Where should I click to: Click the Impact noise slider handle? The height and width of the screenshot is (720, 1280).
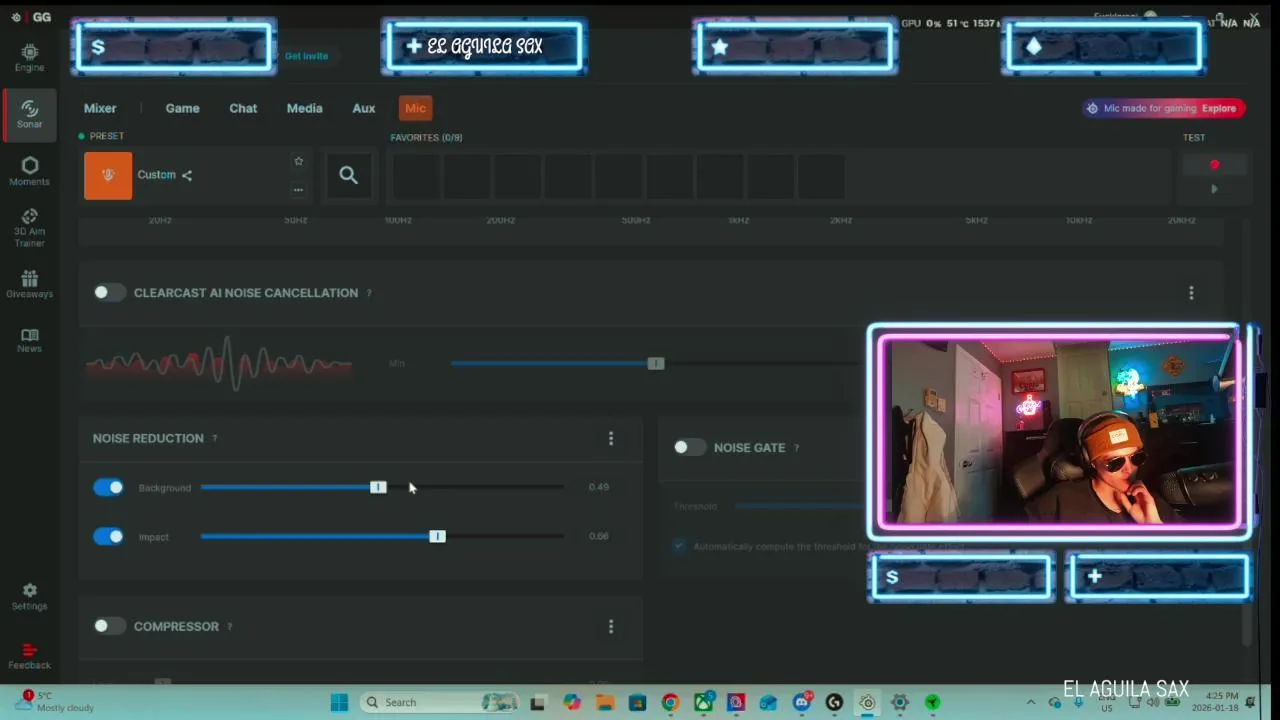[x=437, y=536]
